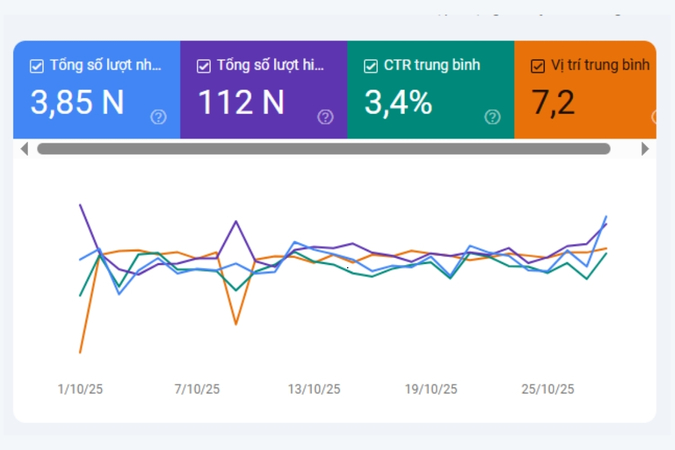Click the Vị trí trung bình card title

pyautogui.click(x=601, y=65)
